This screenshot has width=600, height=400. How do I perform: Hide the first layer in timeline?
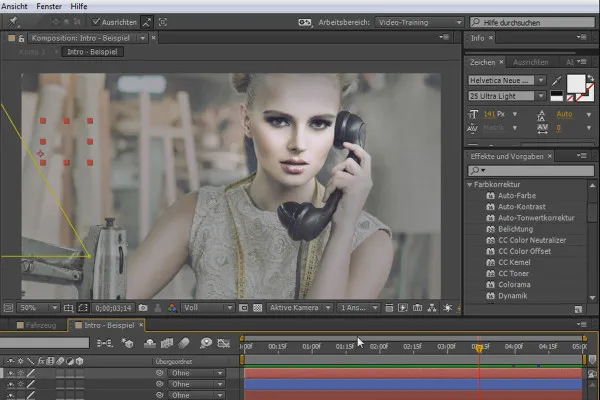(9, 373)
